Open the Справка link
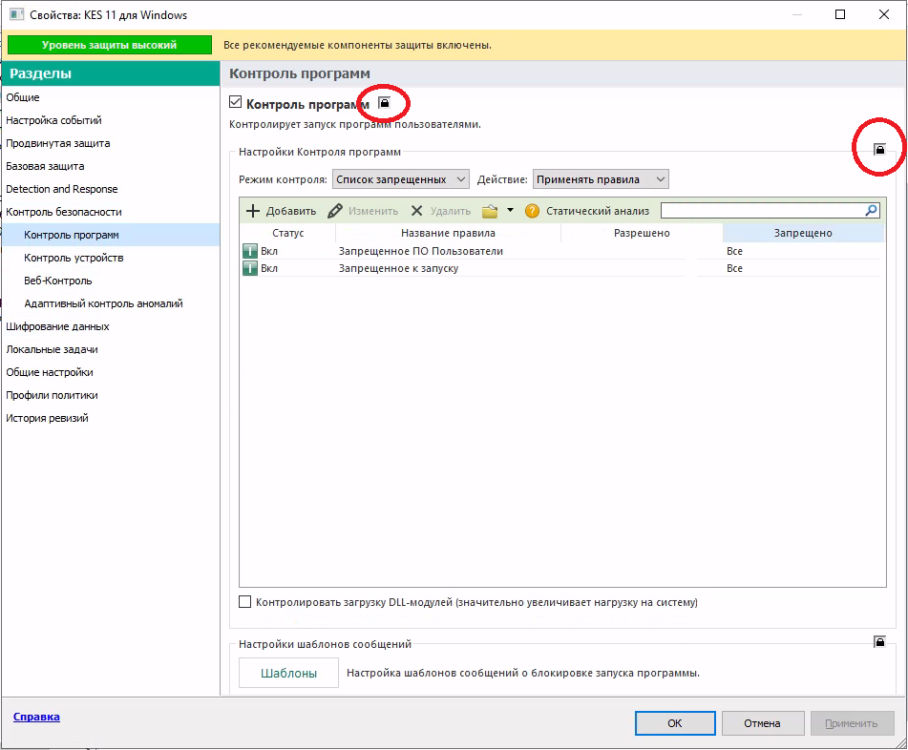 [36, 716]
